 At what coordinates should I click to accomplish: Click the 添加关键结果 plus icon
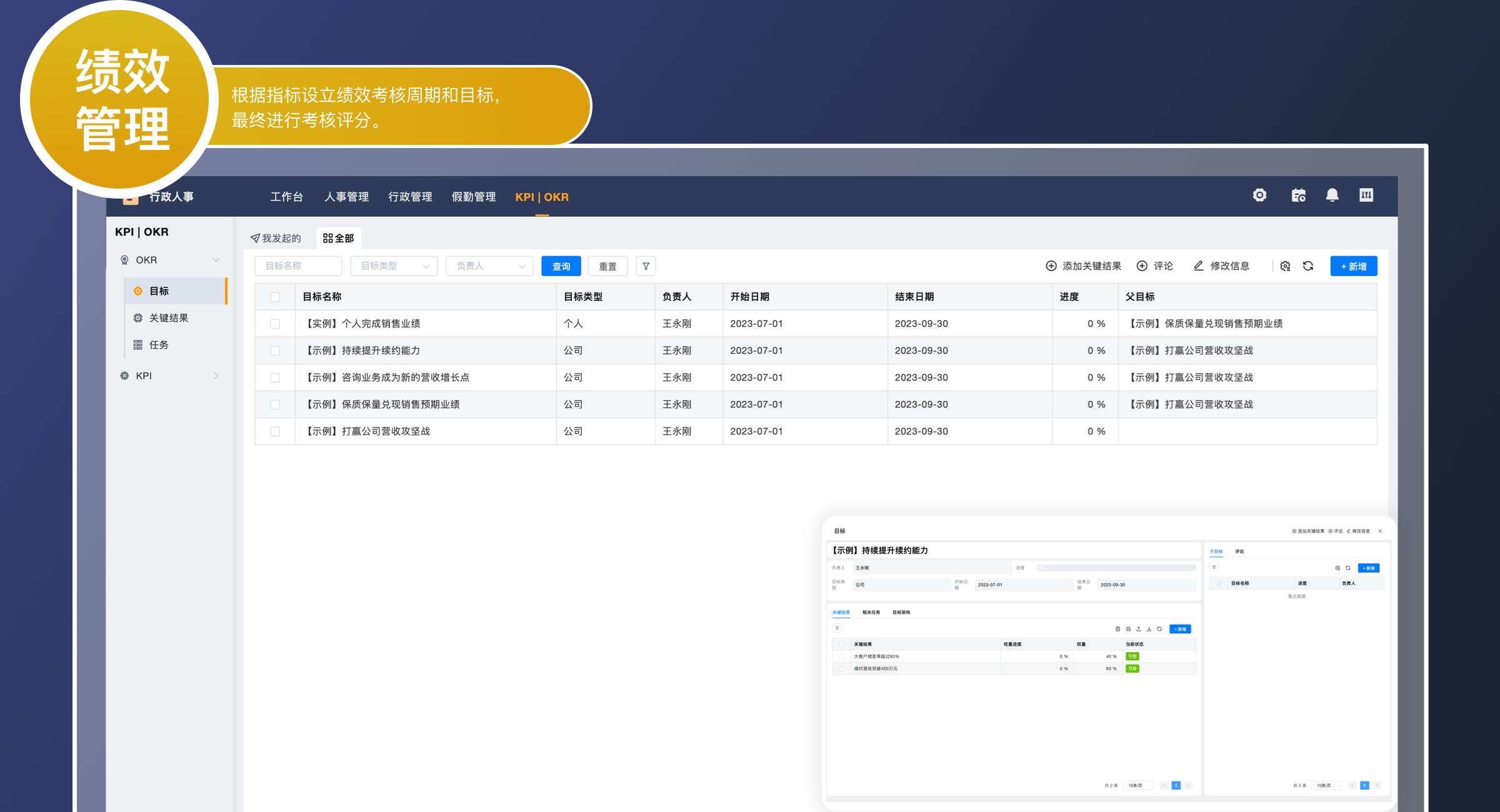[x=1051, y=266]
